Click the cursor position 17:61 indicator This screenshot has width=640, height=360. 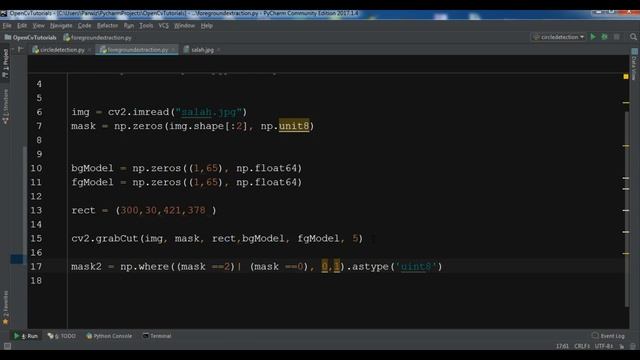[x=562, y=346]
